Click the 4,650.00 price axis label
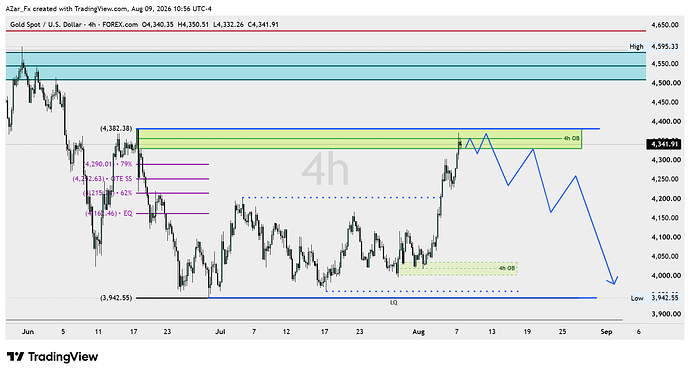Image resolution: width=690 pixels, height=374 pixels. 664,25
